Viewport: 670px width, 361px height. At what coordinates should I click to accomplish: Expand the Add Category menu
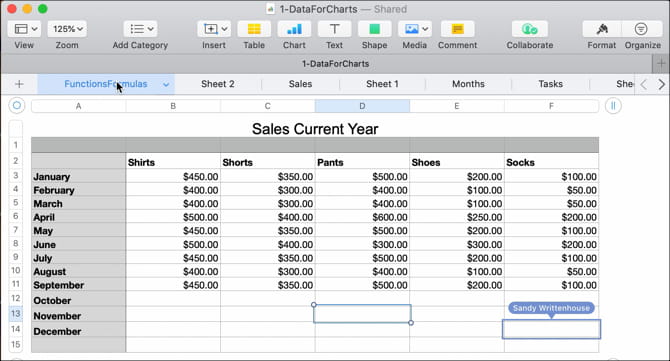pyautogui.click(x=140, y=29)
